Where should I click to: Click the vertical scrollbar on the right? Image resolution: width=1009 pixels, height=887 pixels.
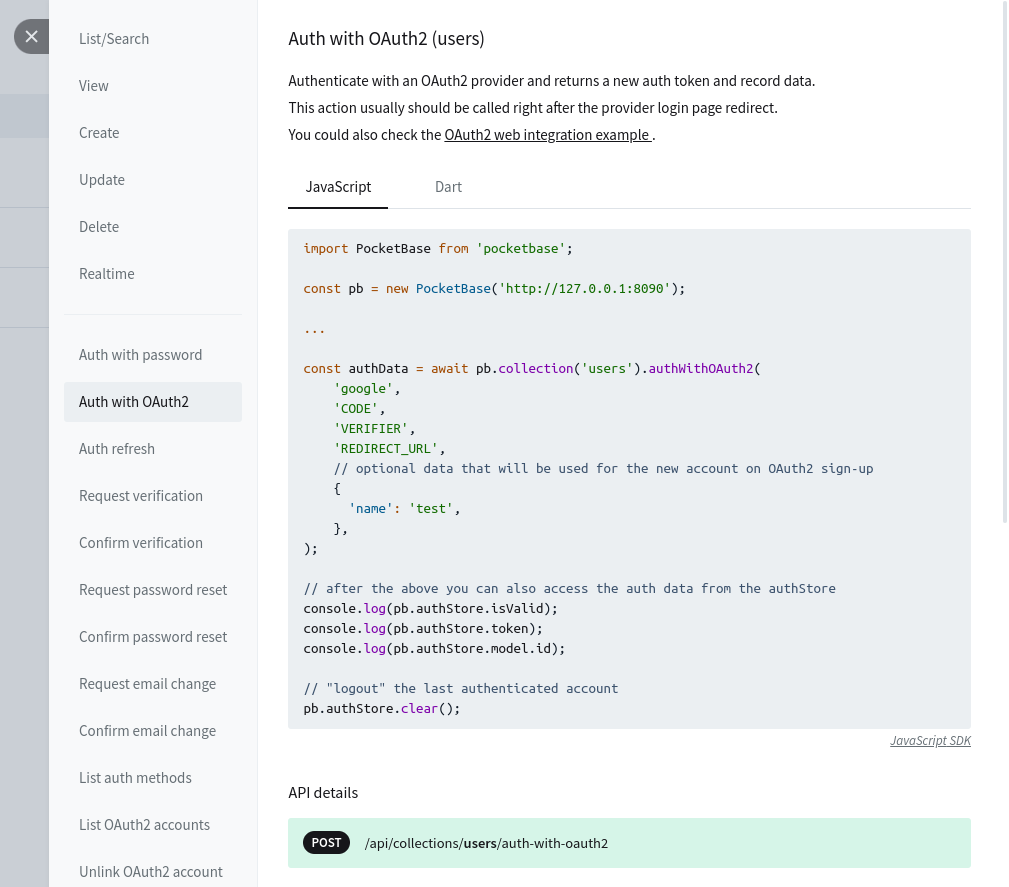[1004, 260]
